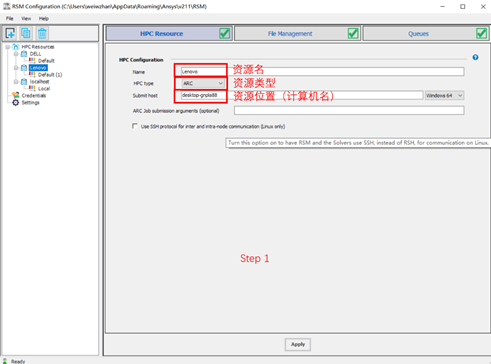Screen dimensions: 491x364
Task: Click into the Name input field
Action: click(x=322, y=71)
